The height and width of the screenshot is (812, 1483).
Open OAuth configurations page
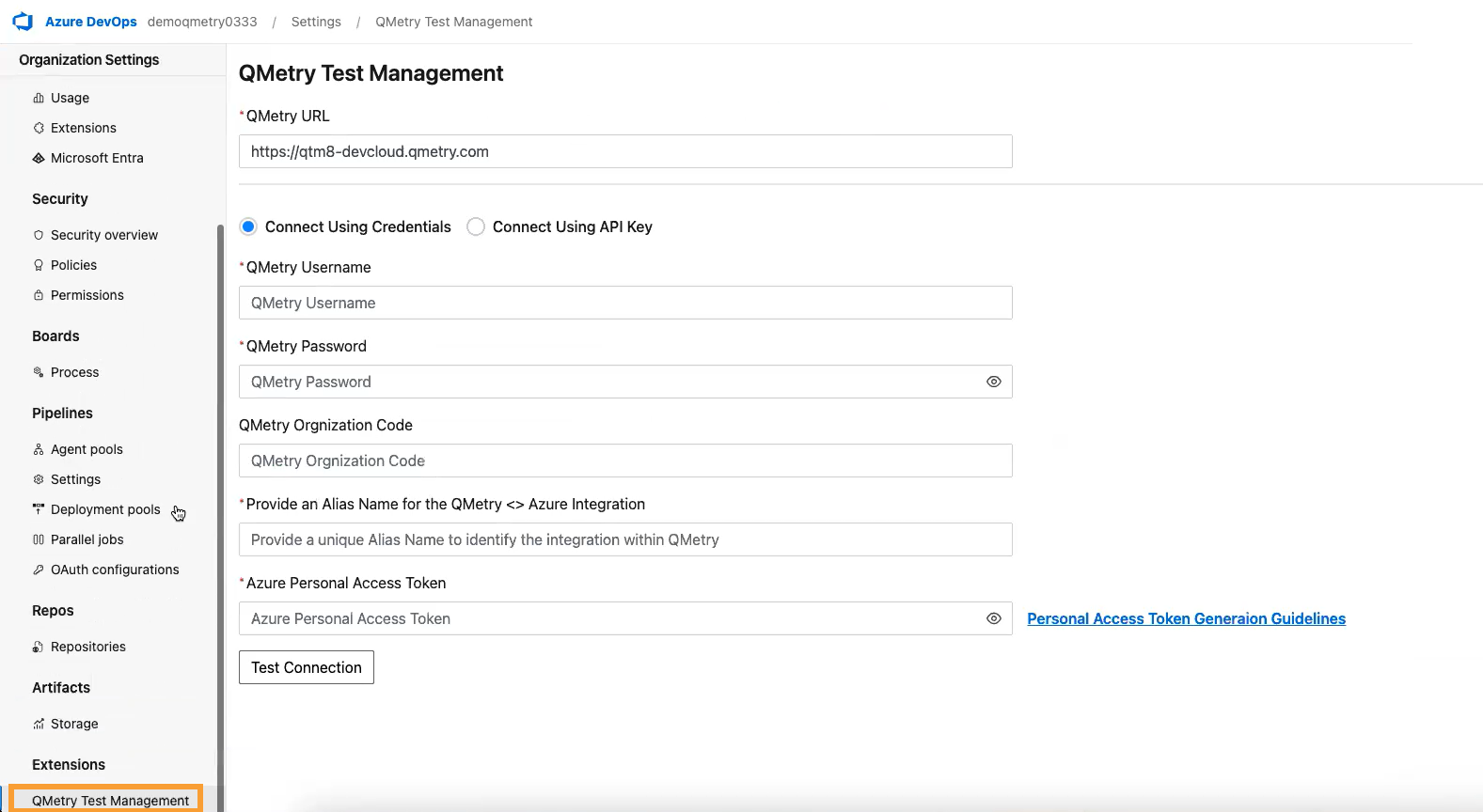[x=115, y=570]
